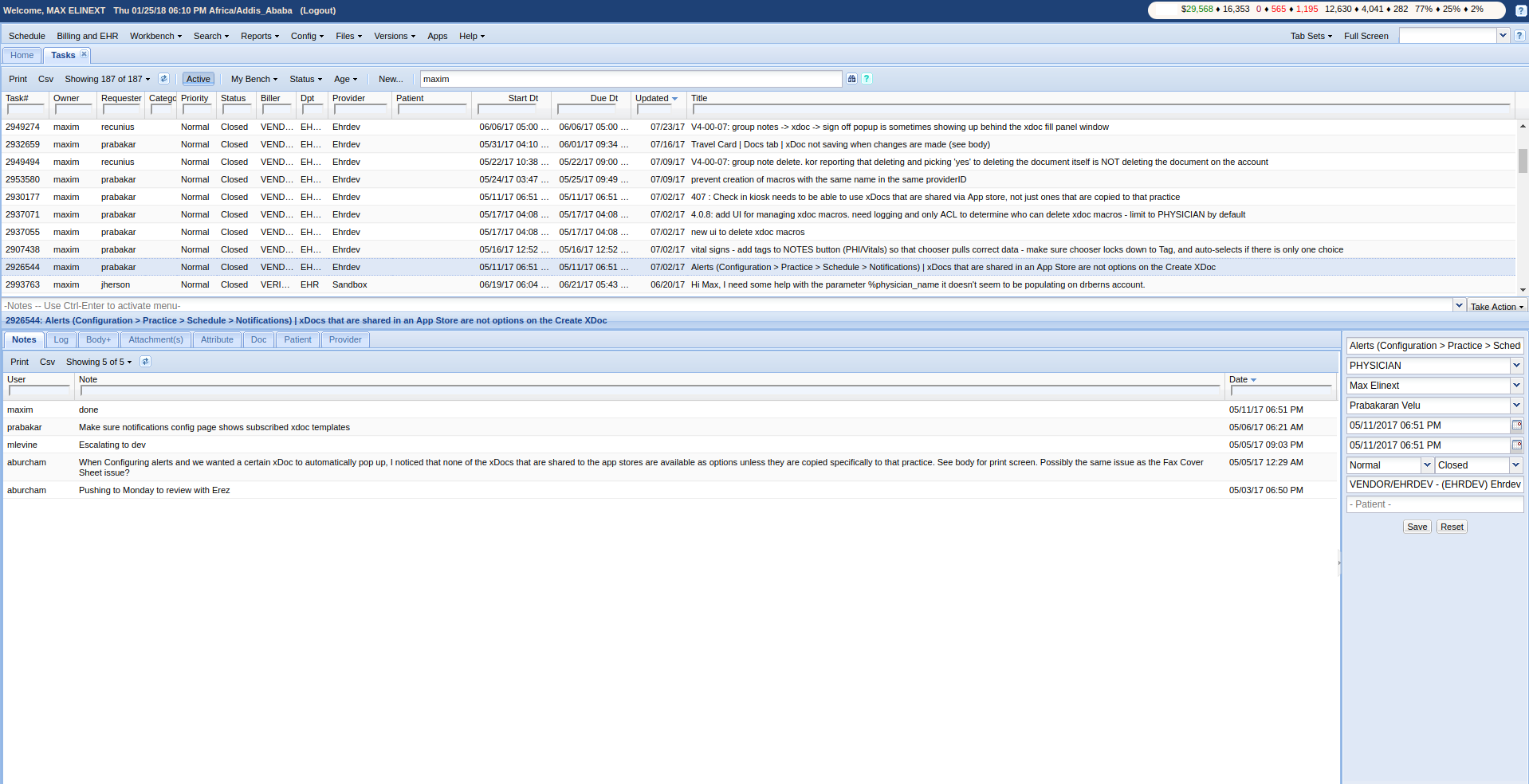Open the start date calendar picker
Image resolution: width=1529 pixels, height=784 pixels.
(1516, 425)
